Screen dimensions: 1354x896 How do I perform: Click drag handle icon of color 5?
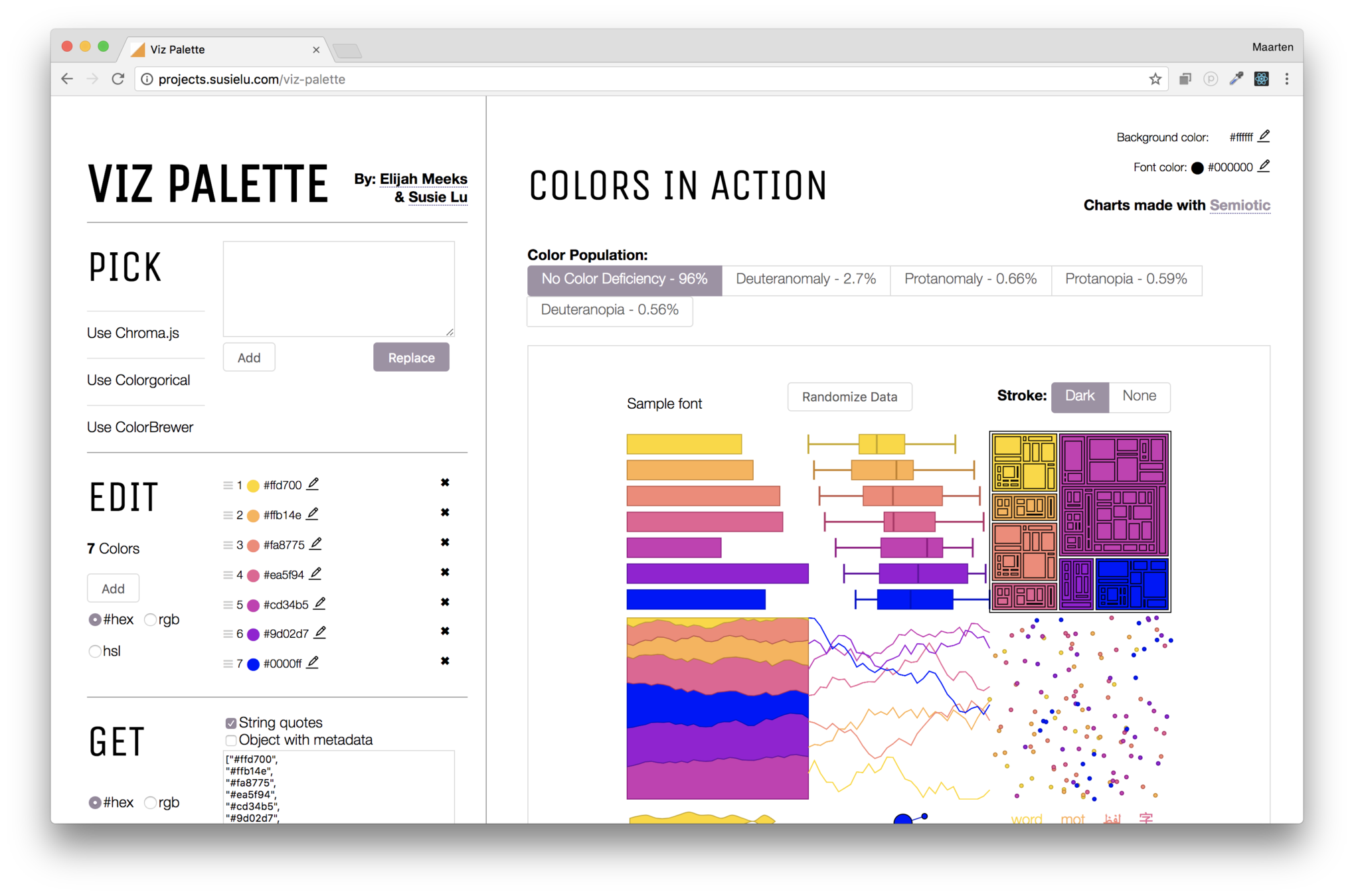(x=228, y=605)
